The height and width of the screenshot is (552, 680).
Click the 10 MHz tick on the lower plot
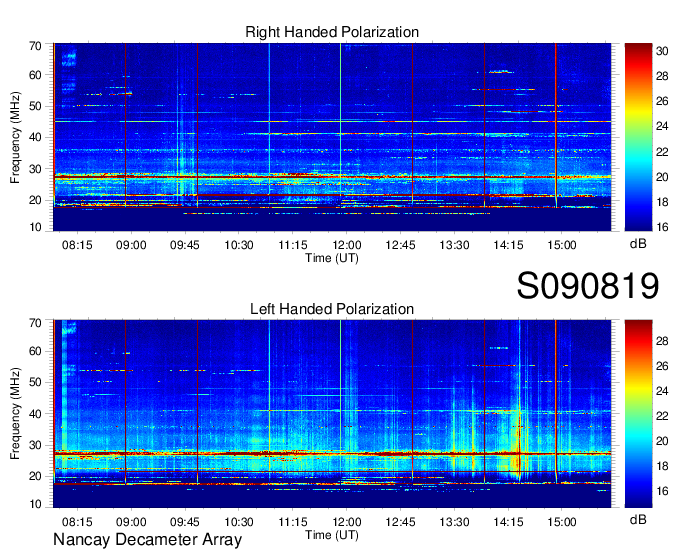click(x=35, y=504)
